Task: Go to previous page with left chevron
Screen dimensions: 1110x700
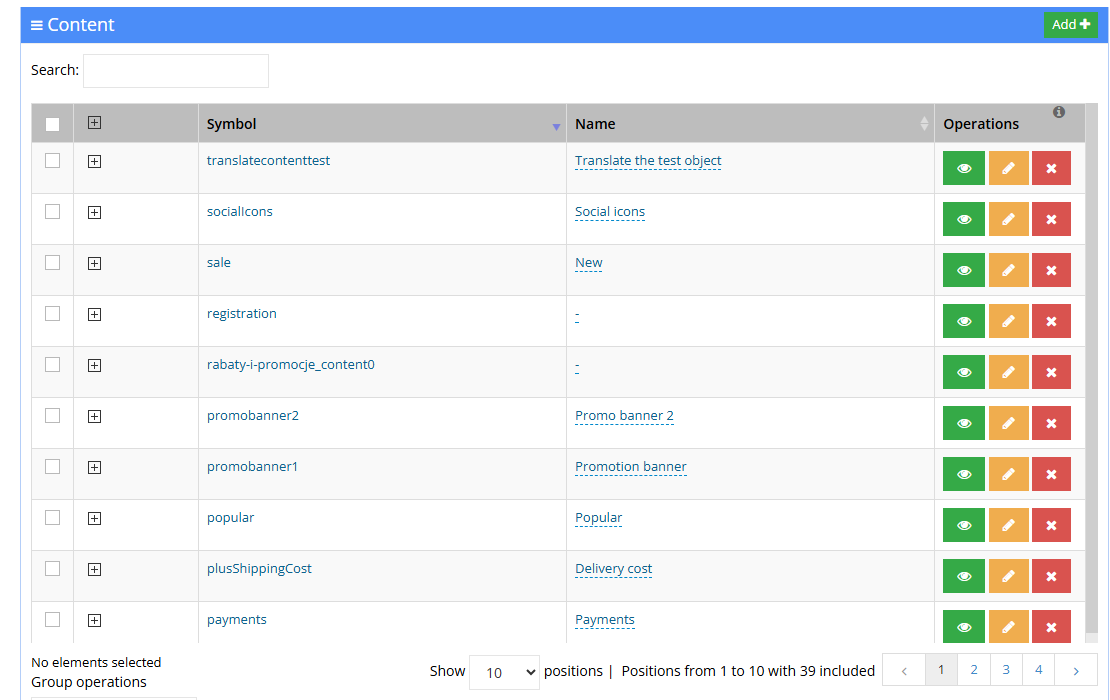Action: pyautogui.click(x=904, y=670)
